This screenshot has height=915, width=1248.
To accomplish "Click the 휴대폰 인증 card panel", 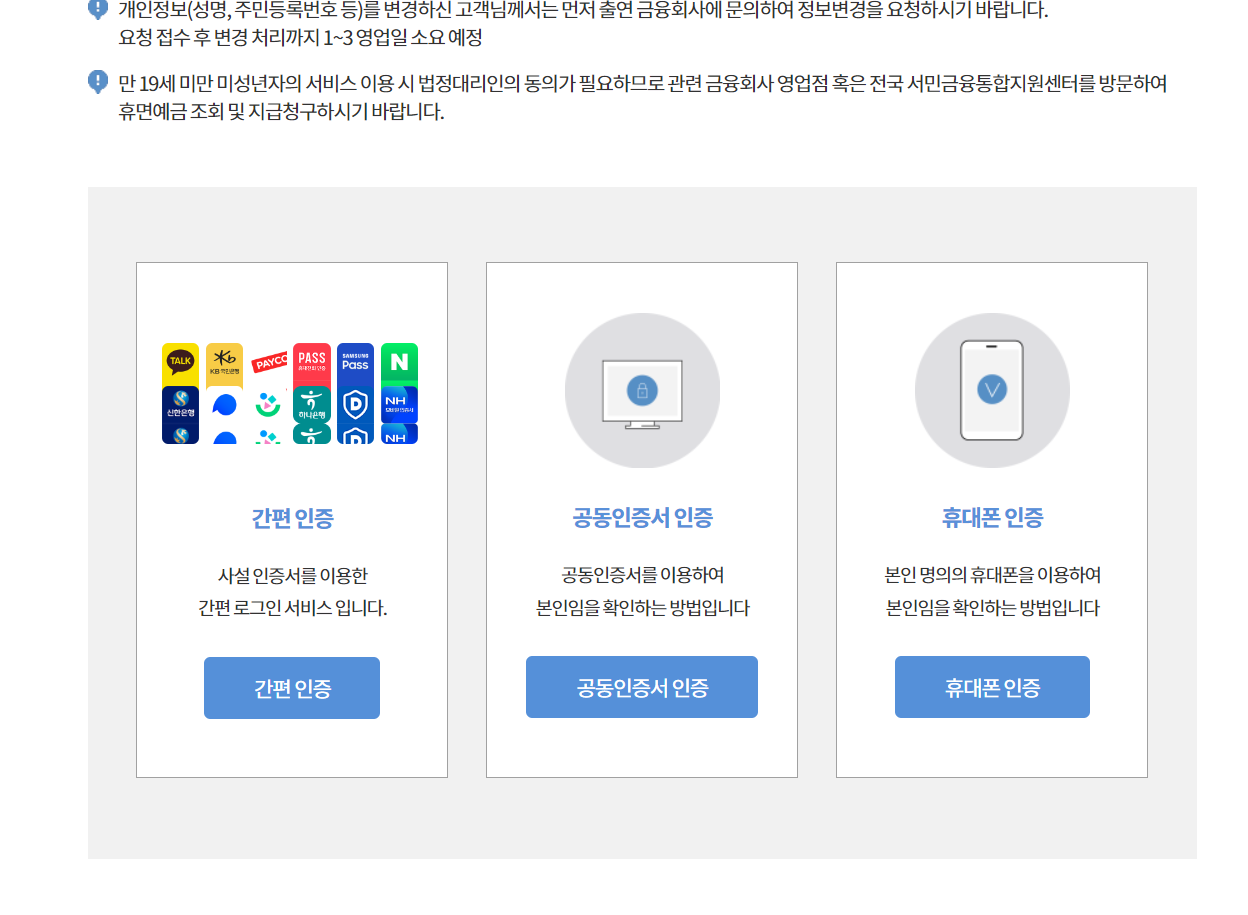I will (992, 520).
